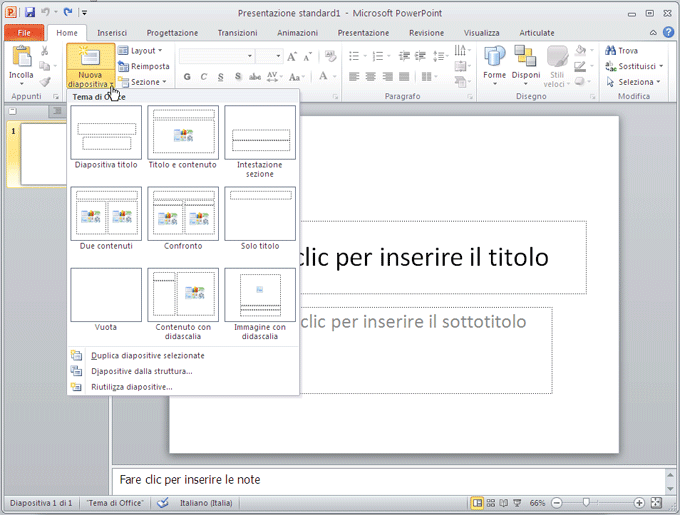The height and width of the screenshot is (515, 680).
Task: Fit slide to current window icon
Action: coord(657,503)
